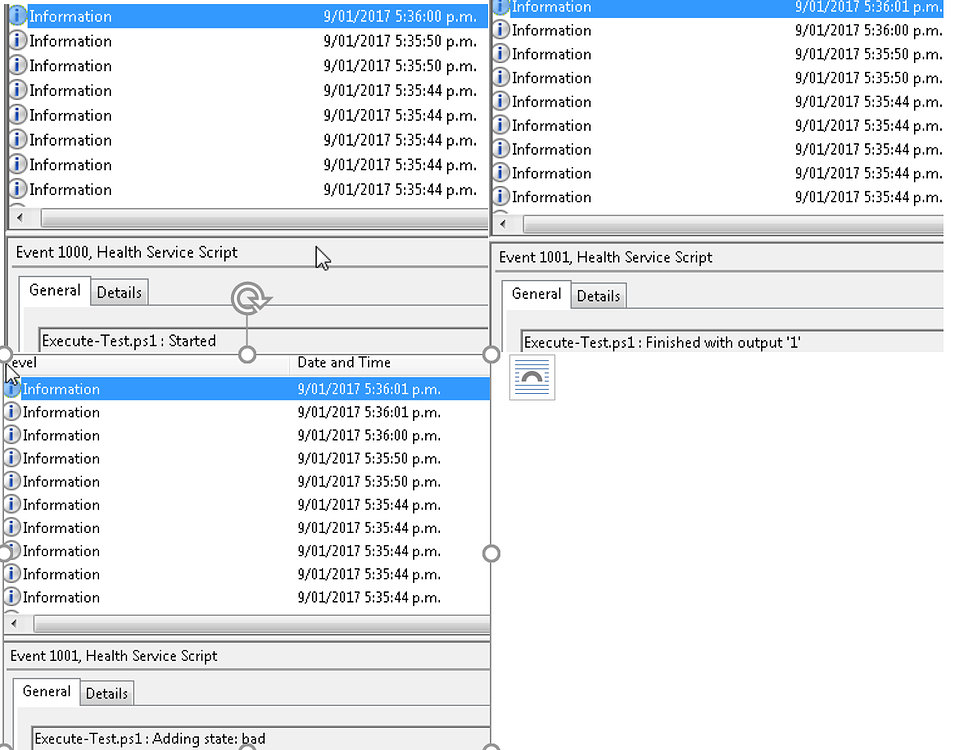Select the highlighted 5:36:00 Information event
This screenshot has width=972, height=750.
coord(150,16)
